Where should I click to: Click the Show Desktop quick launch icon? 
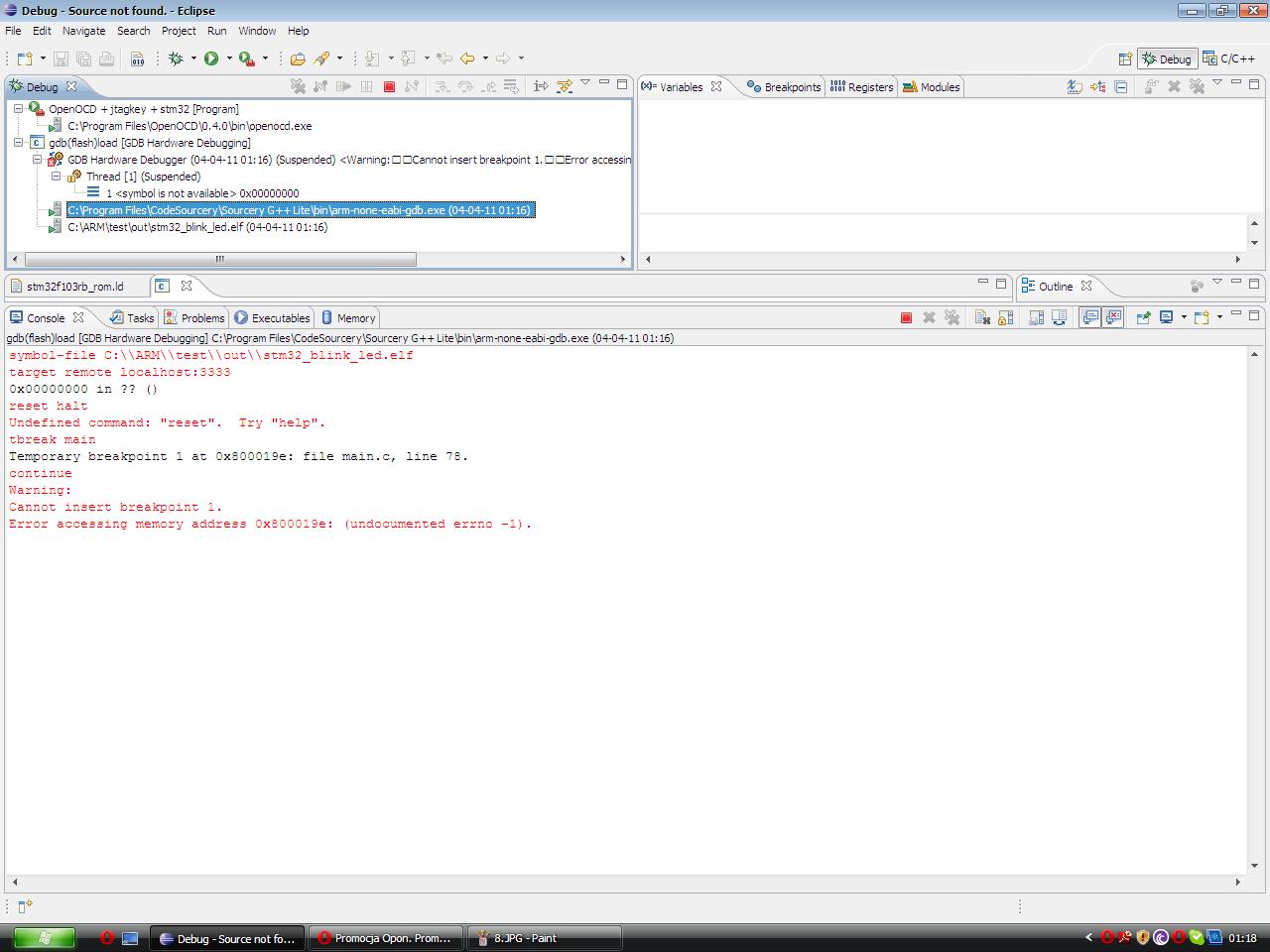coord(130,938)
